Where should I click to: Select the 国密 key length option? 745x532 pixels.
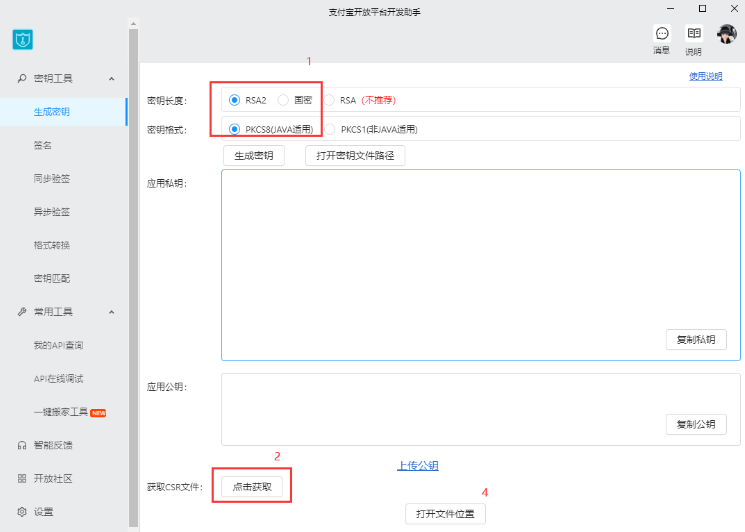tap(283, 100)
